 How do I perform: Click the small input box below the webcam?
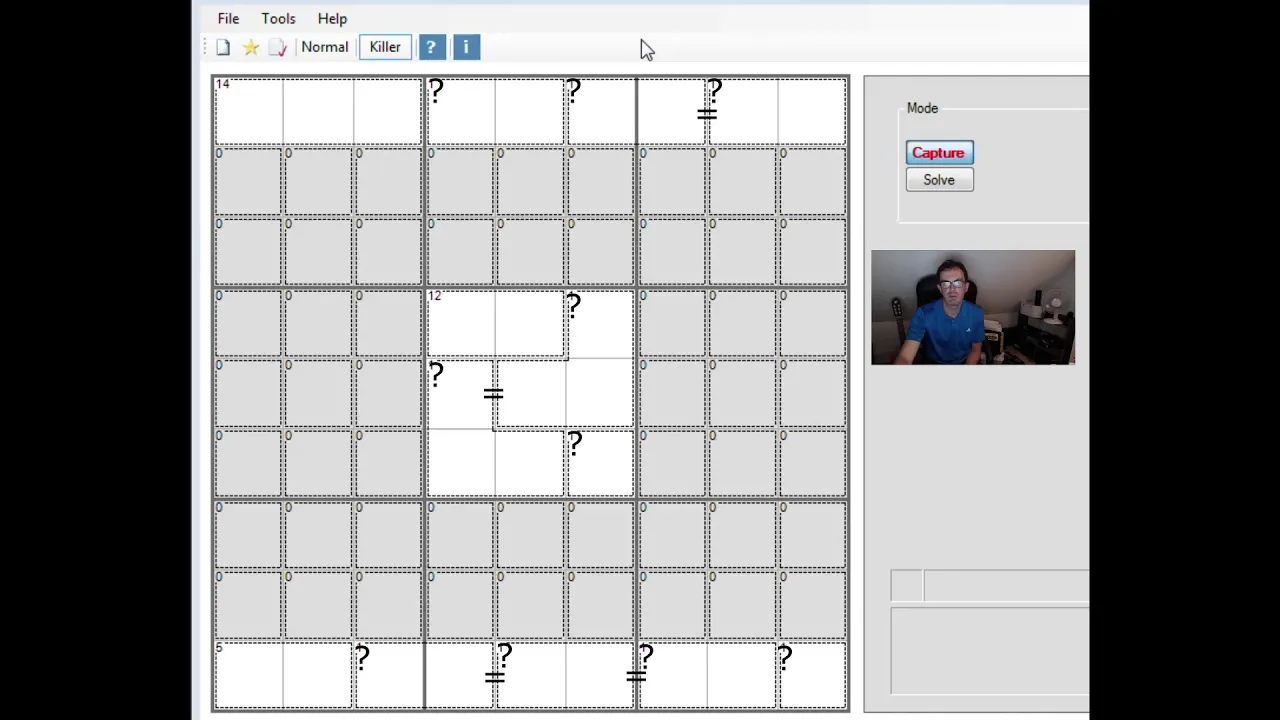point(907,586)
